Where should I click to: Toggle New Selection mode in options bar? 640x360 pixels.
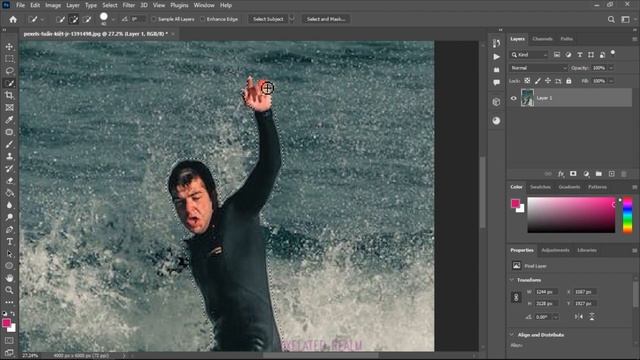coord(60,19)
